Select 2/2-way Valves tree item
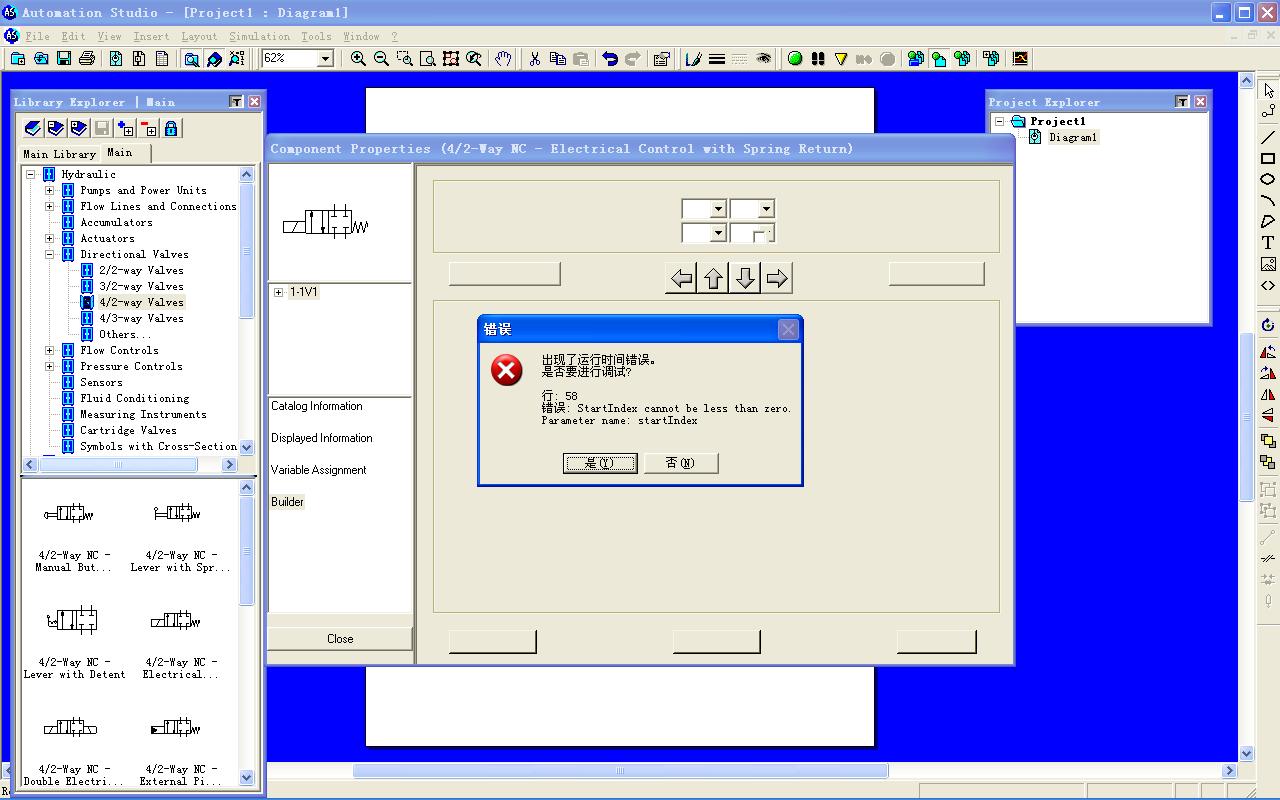This screenshot has height=800, width=1280. [x=141, y=270]
